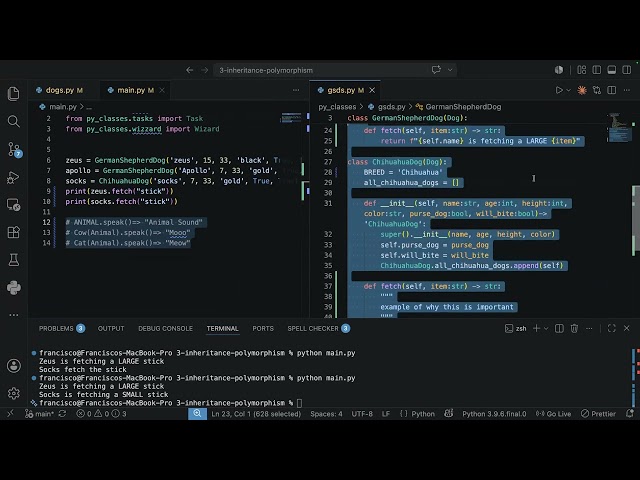The width and height of the screenshot is (640, 480).
Task: Open the Search view in activity bar
Action: pyautogui.click(x=13, y=121)
